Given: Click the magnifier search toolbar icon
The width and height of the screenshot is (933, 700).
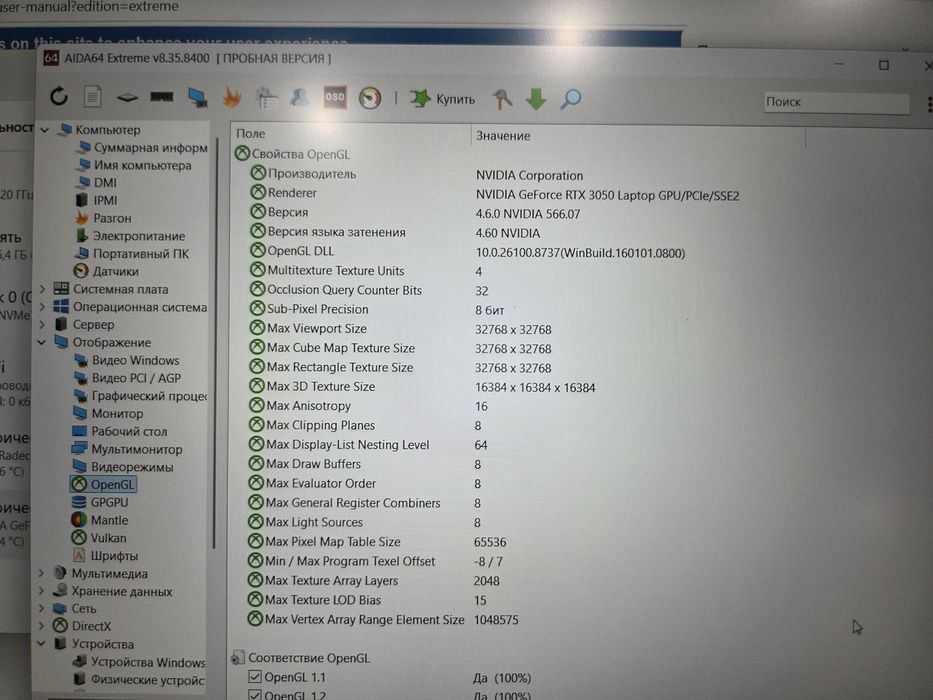Looking at the screenshot, I should click(570, 99).
